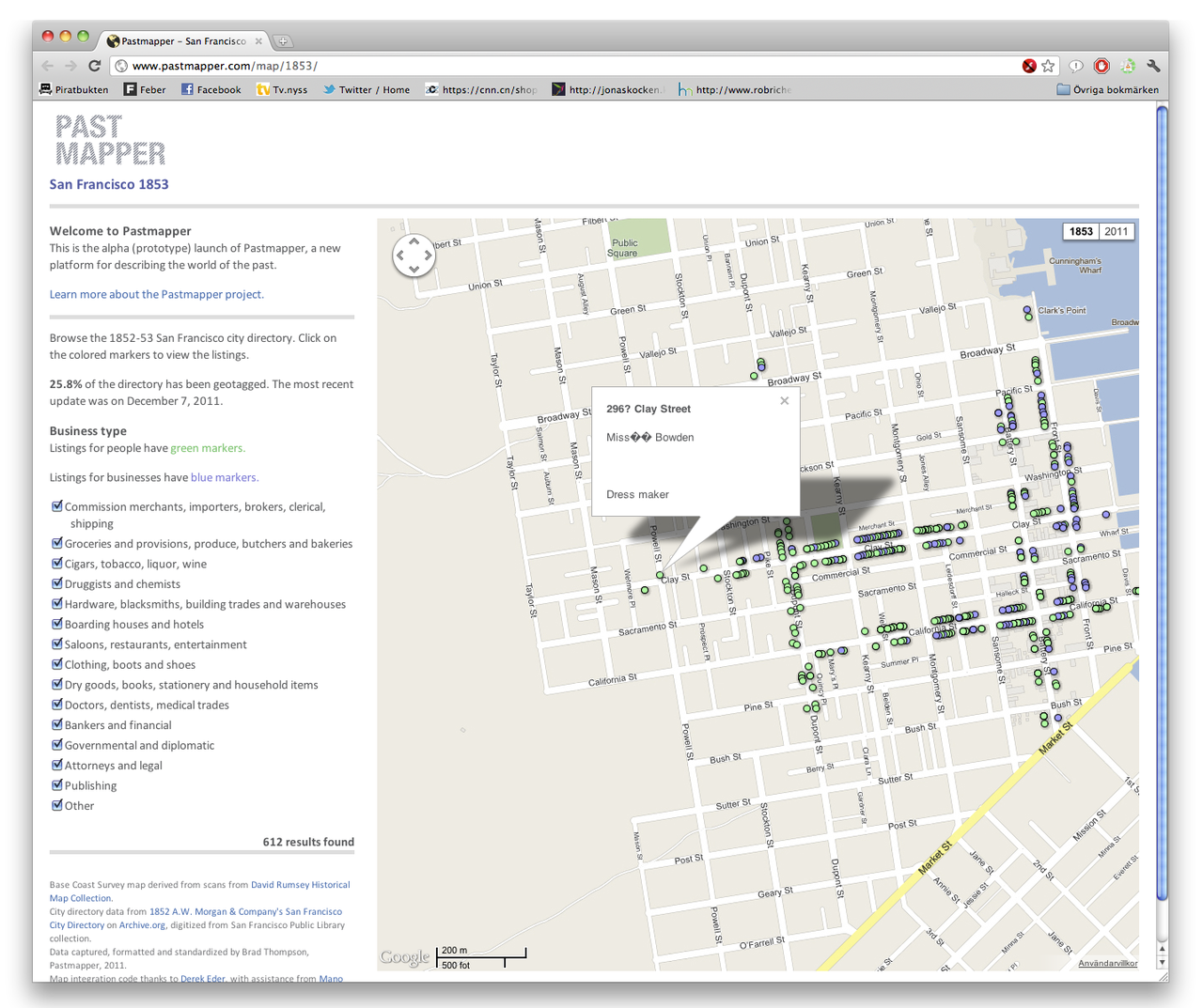Viewport: 1203px width, 1008px height.
Task: Close the Pastmapper browser tab
Action: coord(258,41)
